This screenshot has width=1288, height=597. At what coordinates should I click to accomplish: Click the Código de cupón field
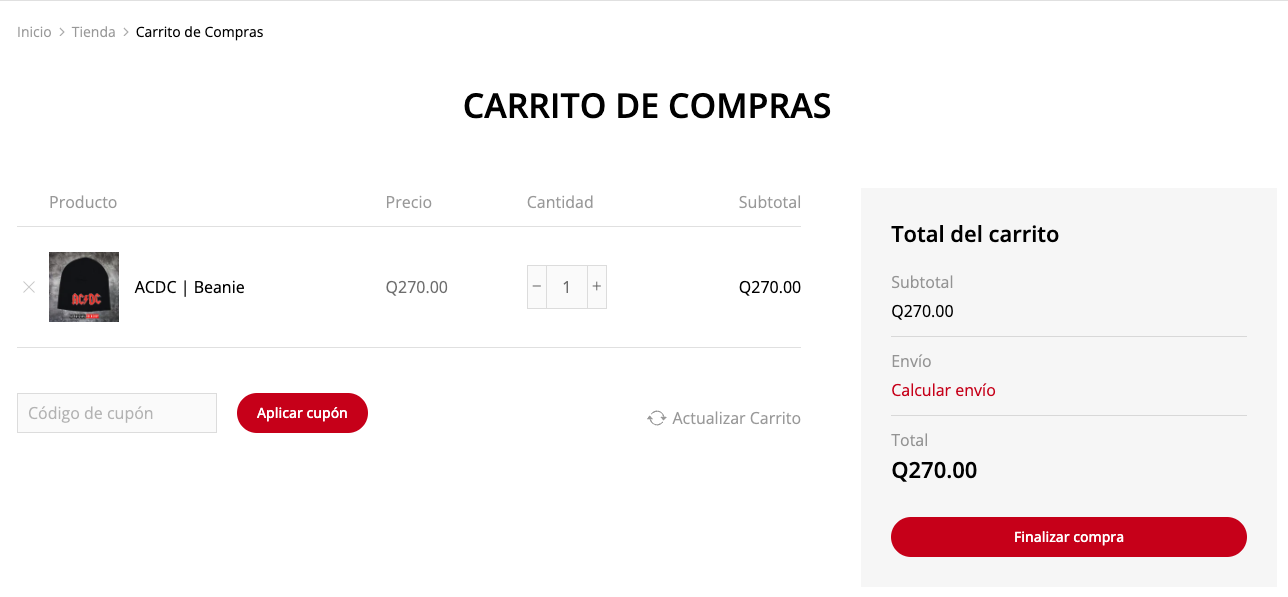(117, 413)
